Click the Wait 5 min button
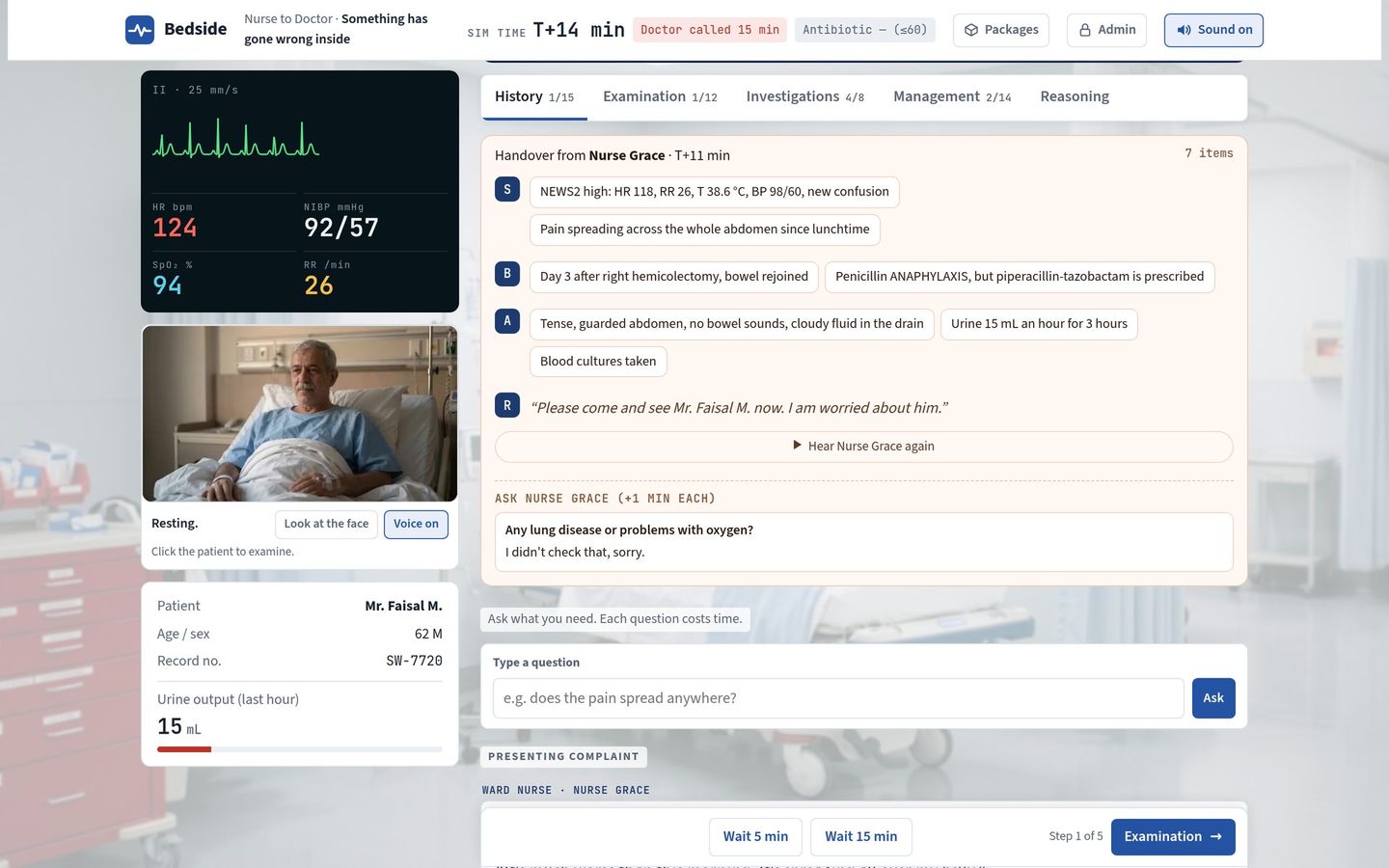 coord(755,836)
